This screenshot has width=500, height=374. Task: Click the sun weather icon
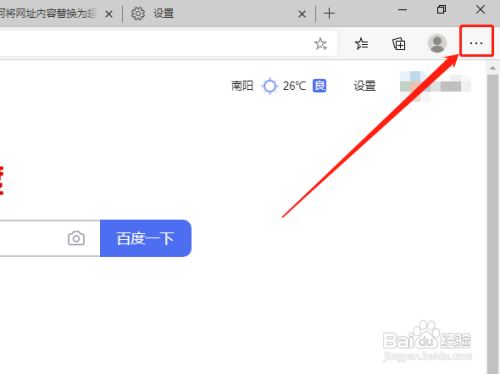coord(270,86)
